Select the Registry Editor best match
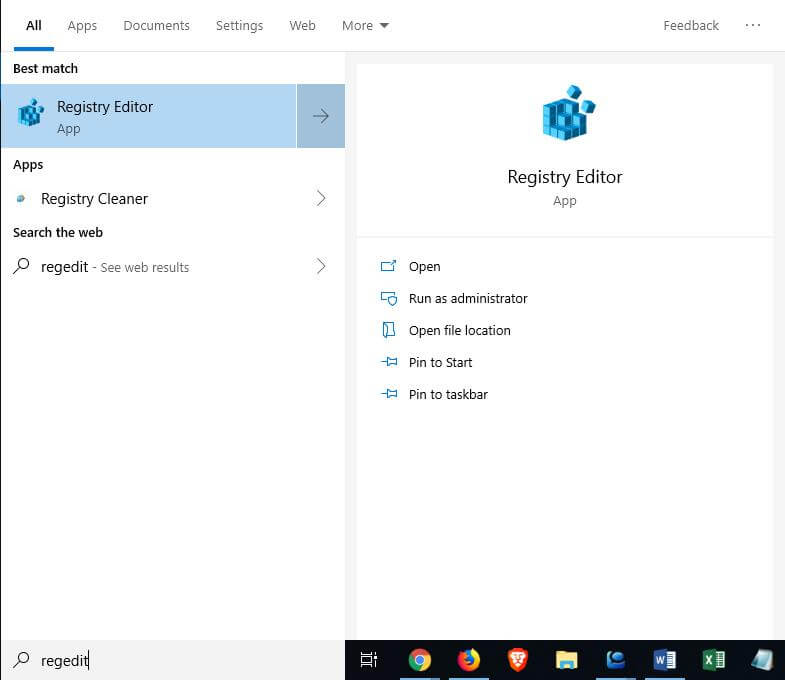Image resolution: width=785 pixels, height=680 pixels. (149, 116)
